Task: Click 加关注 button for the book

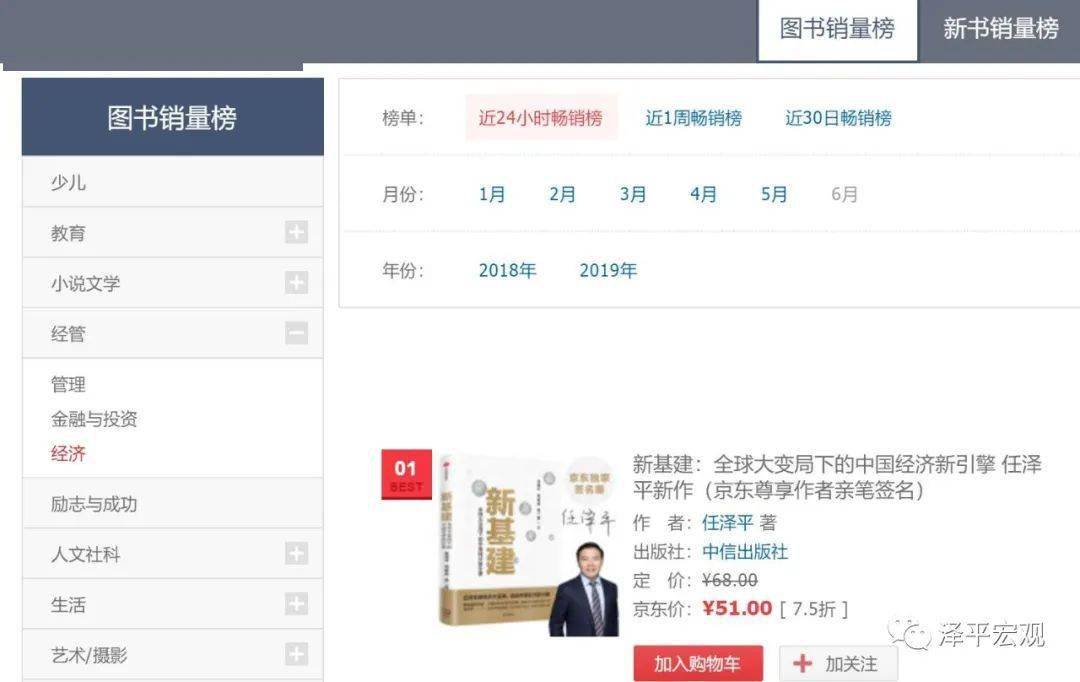Action: 838,663
